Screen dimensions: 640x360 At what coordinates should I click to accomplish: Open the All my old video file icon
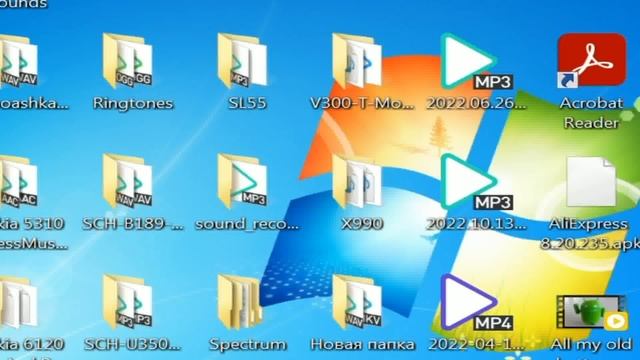click(592, 312)
